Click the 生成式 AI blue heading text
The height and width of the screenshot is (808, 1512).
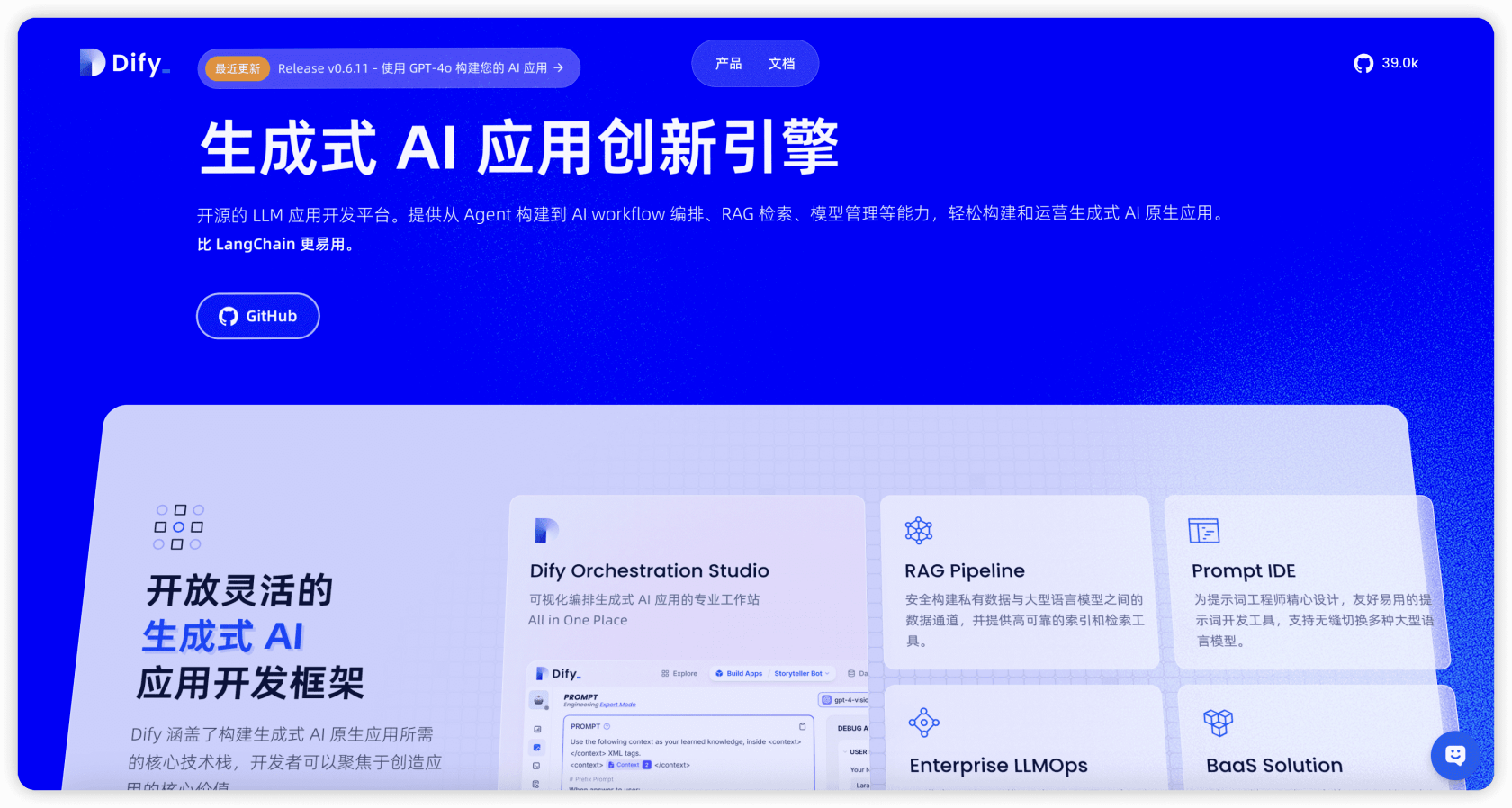tap(223, 636)
